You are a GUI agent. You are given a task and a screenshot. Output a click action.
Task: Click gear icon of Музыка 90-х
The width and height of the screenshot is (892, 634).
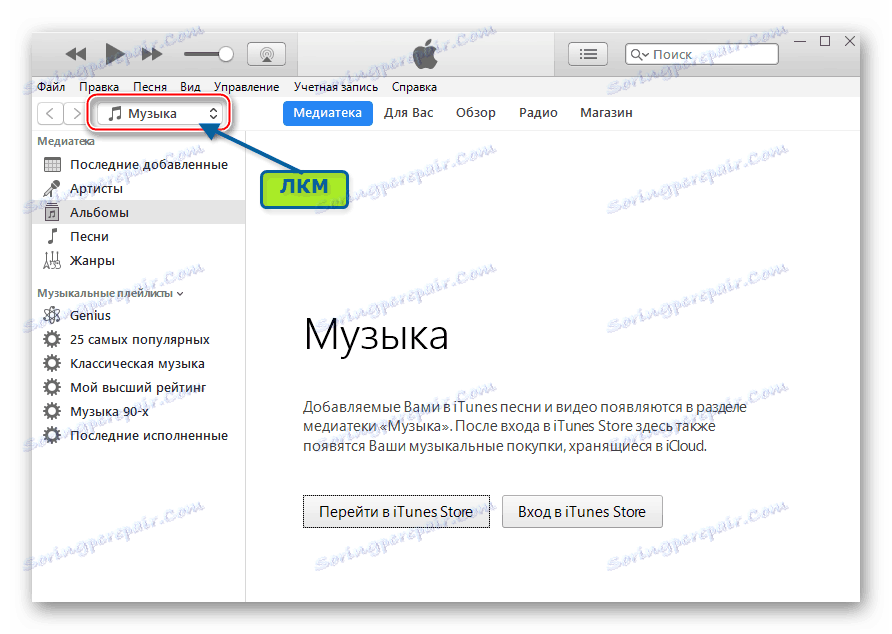pos(52,411)
